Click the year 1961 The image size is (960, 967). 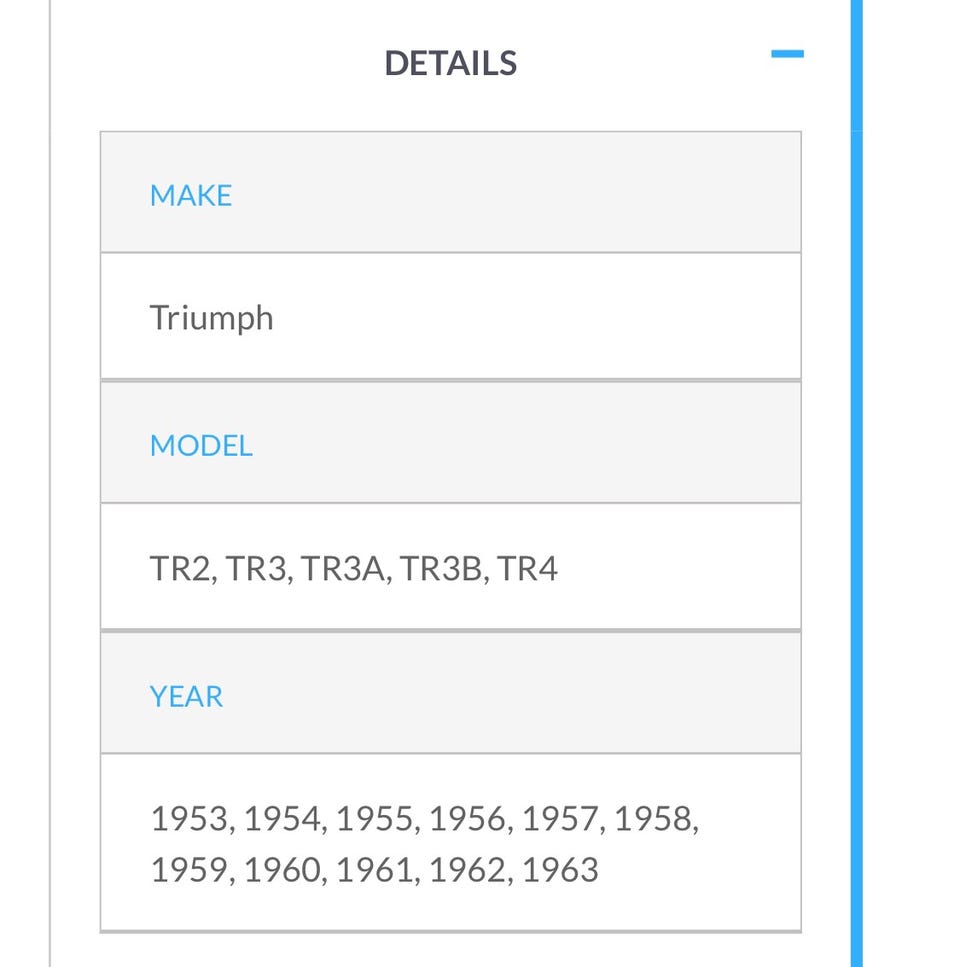pyautogui.click(x=375, y=870)
